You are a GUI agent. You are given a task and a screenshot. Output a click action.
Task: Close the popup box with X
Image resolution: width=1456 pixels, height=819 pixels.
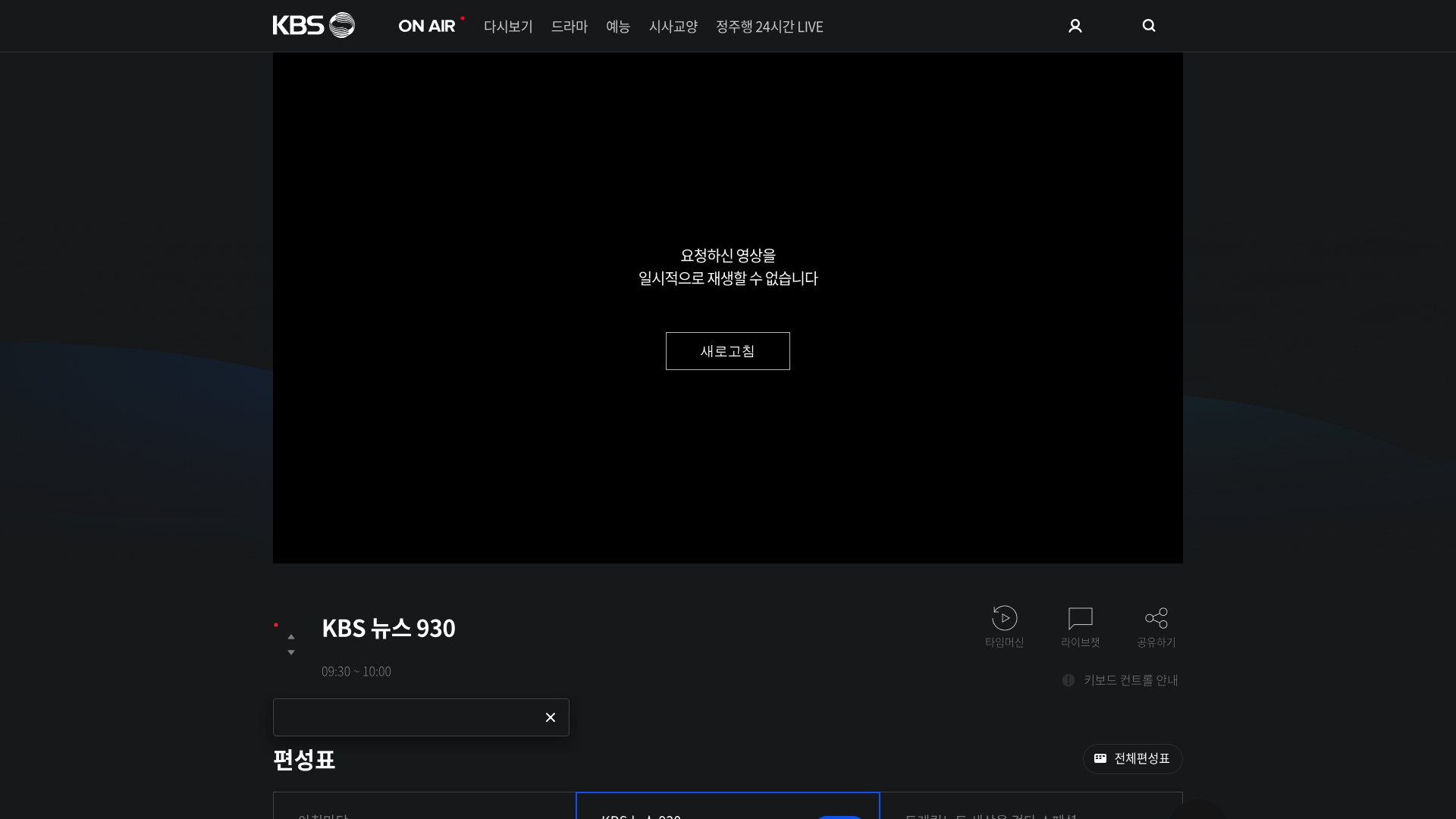click(551, 717)
